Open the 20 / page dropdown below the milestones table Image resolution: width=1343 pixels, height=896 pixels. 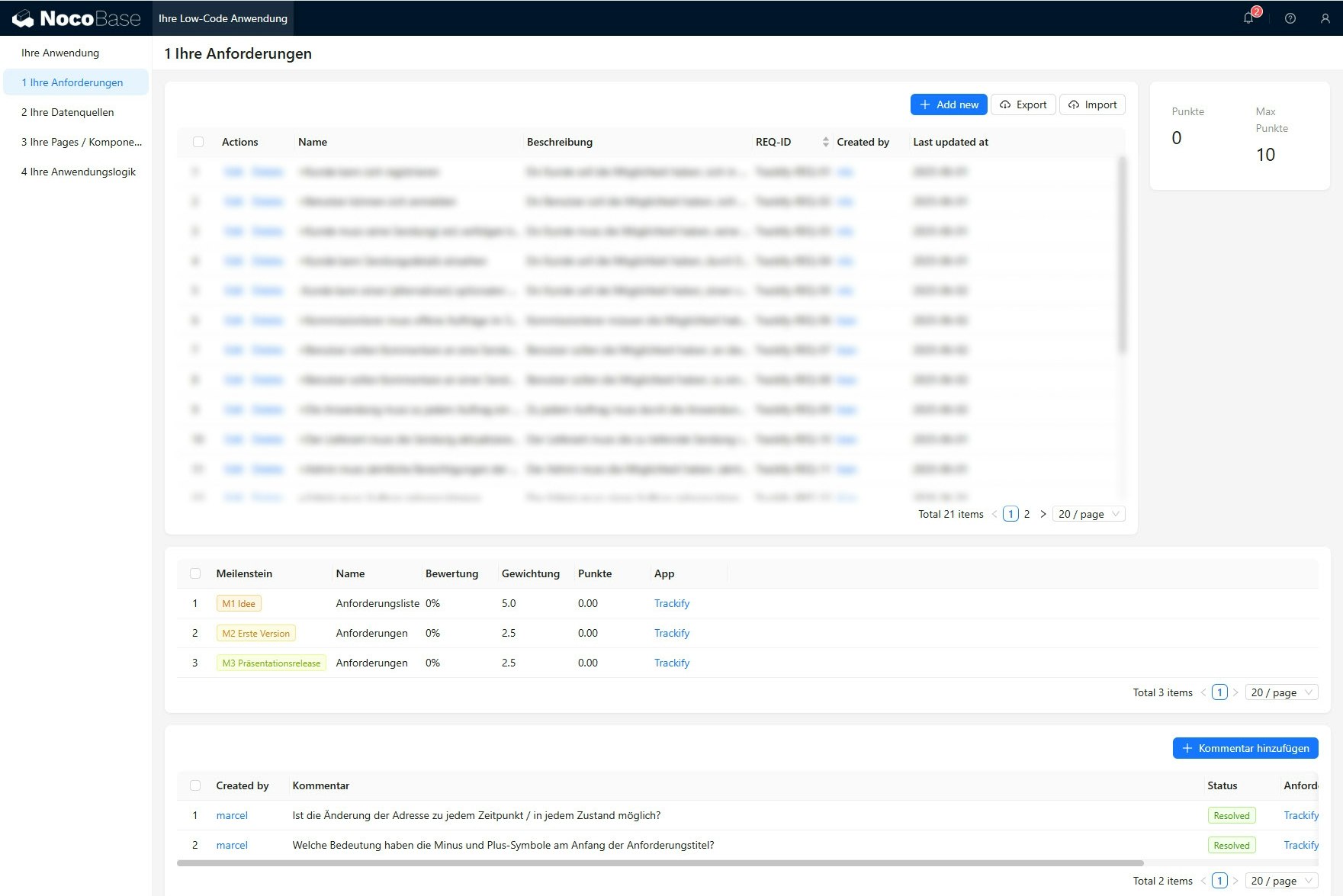tap(1281, 692)
